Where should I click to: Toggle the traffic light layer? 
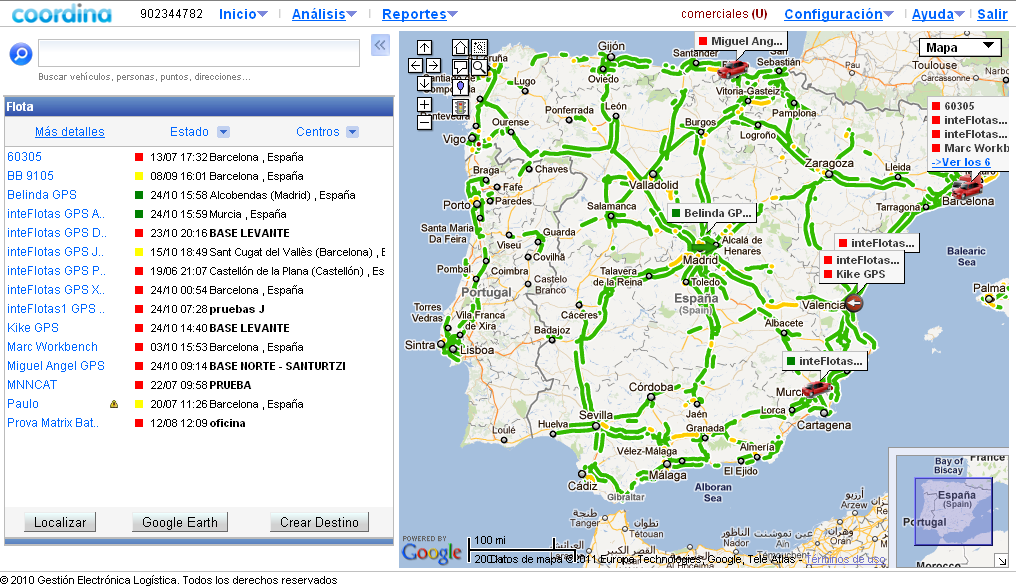pyautogui.click(x=461, y=107)
